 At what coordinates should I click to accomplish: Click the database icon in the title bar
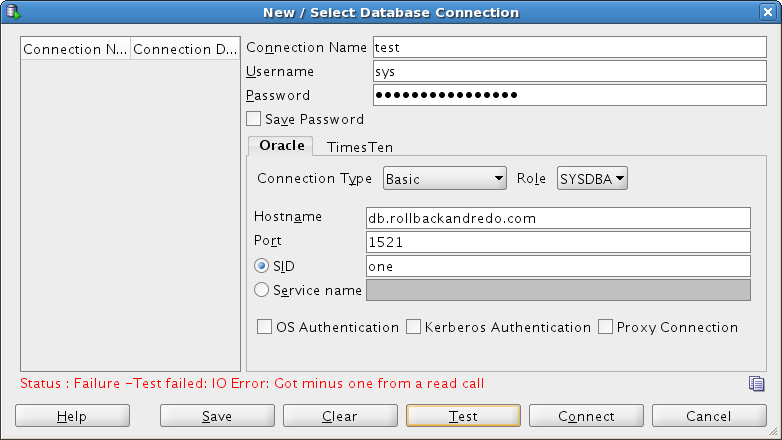point(14,12)
